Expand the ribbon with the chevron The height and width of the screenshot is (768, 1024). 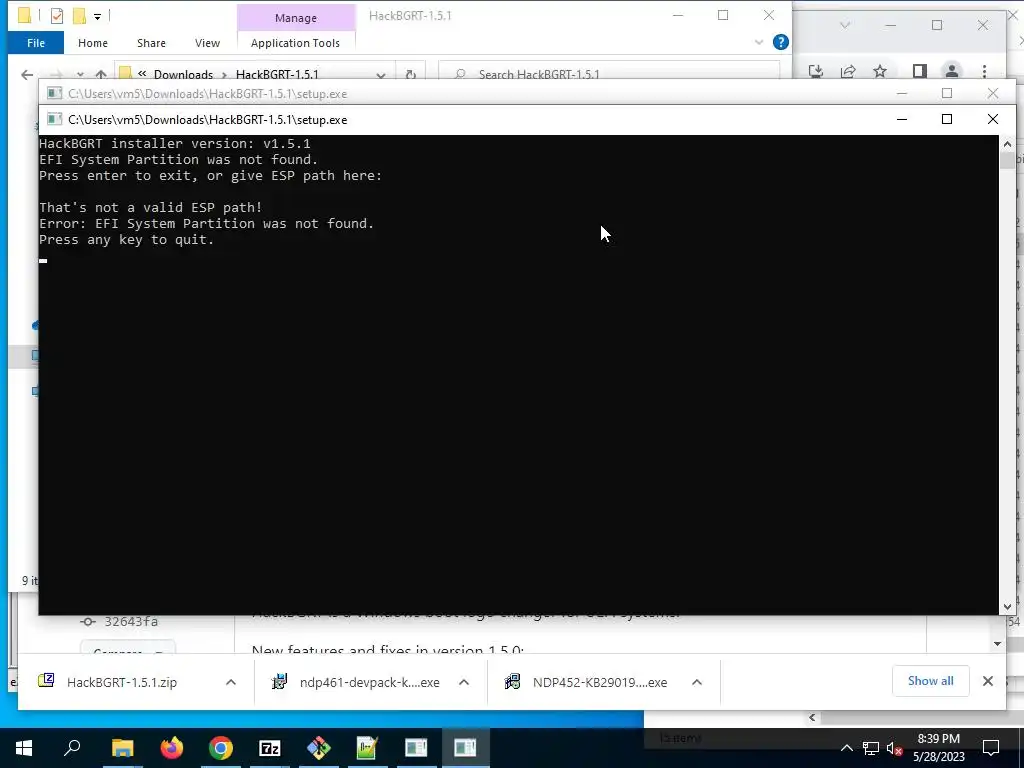pyautogui.click(x=759, y=42)
